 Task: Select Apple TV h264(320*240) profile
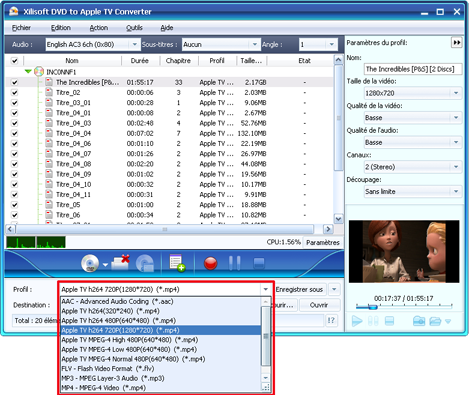coord(161,311)
